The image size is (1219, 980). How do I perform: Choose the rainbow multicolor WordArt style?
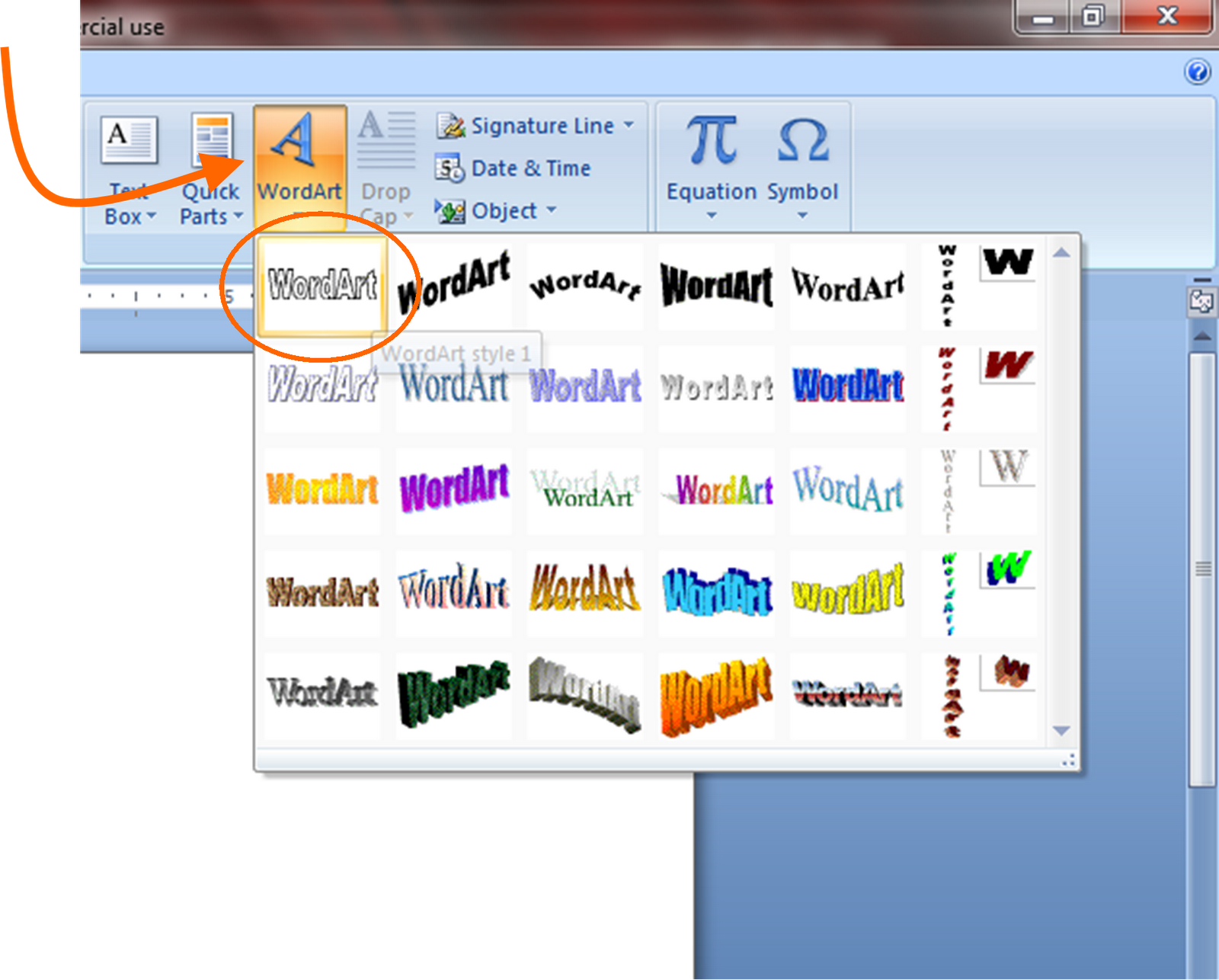point(716,490)
